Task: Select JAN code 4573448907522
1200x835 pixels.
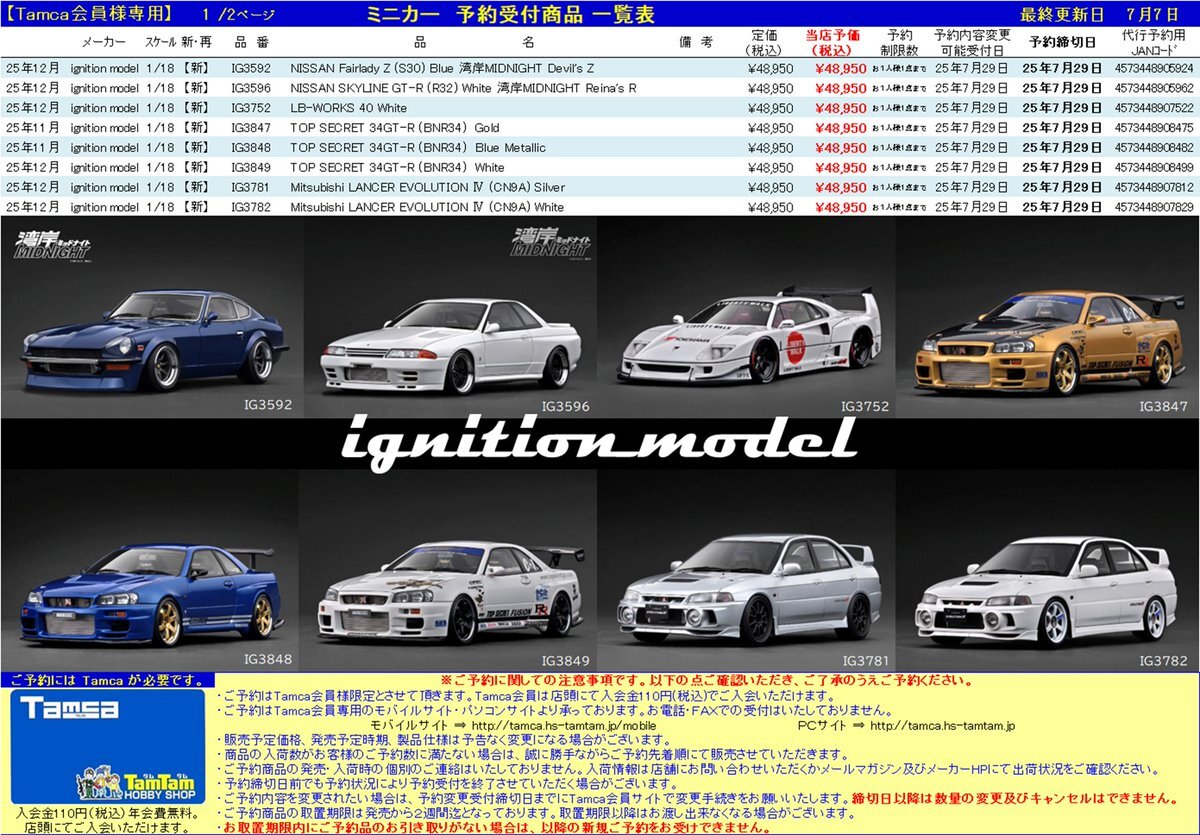Action: tap(1154, 108)
